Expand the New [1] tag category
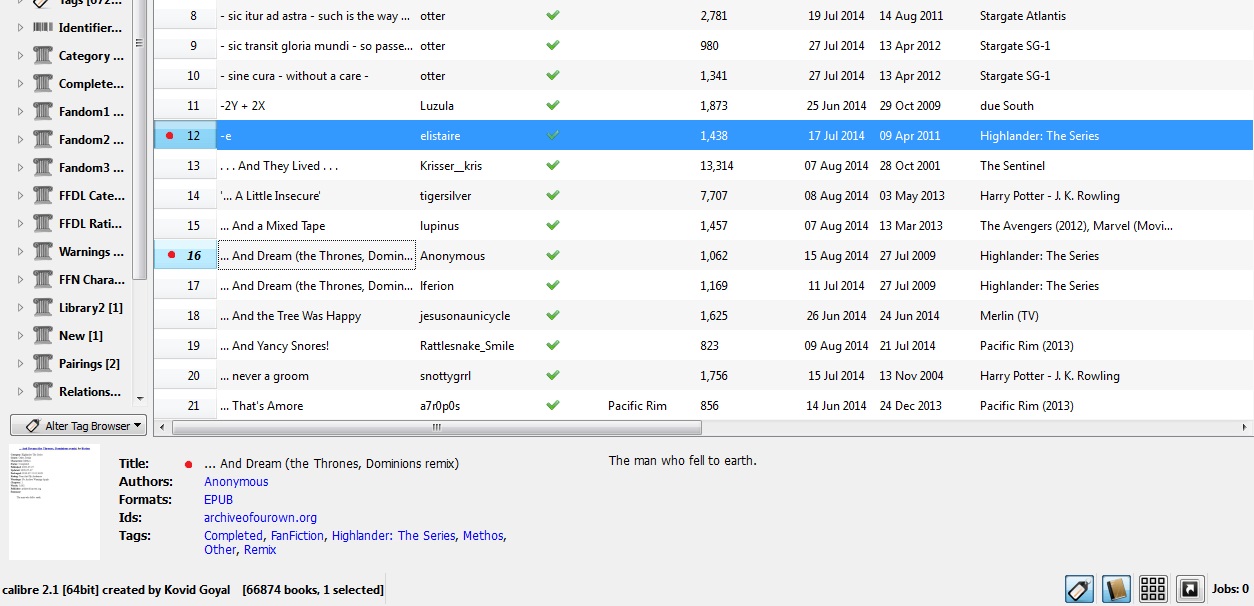The image size is (1254, 606). pos(20,336)
